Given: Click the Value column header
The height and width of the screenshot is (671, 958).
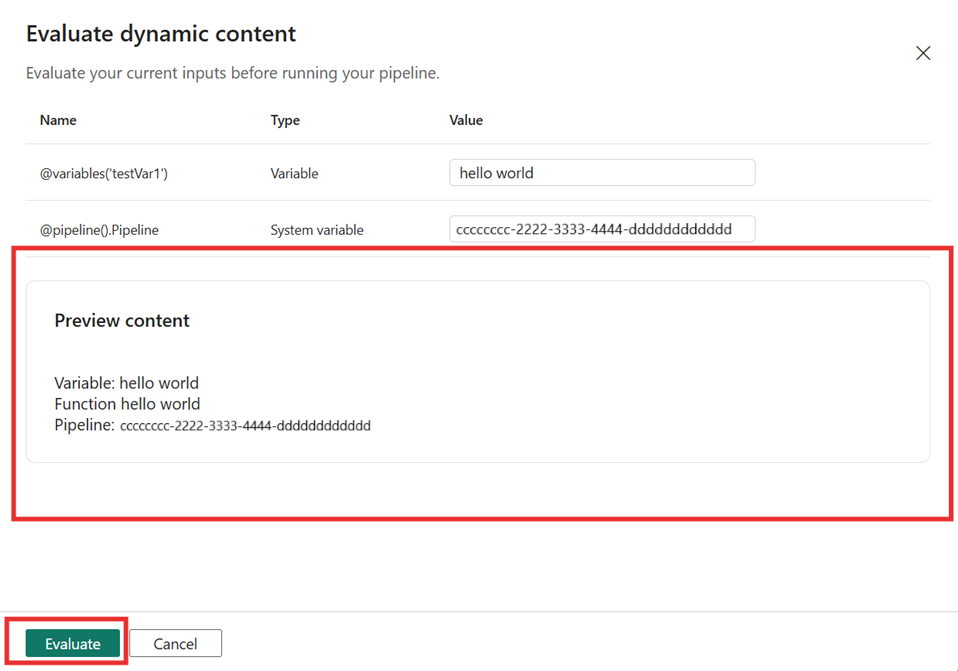Looking at the screenshot, I should pyautogui.click(x=466, y=120).
